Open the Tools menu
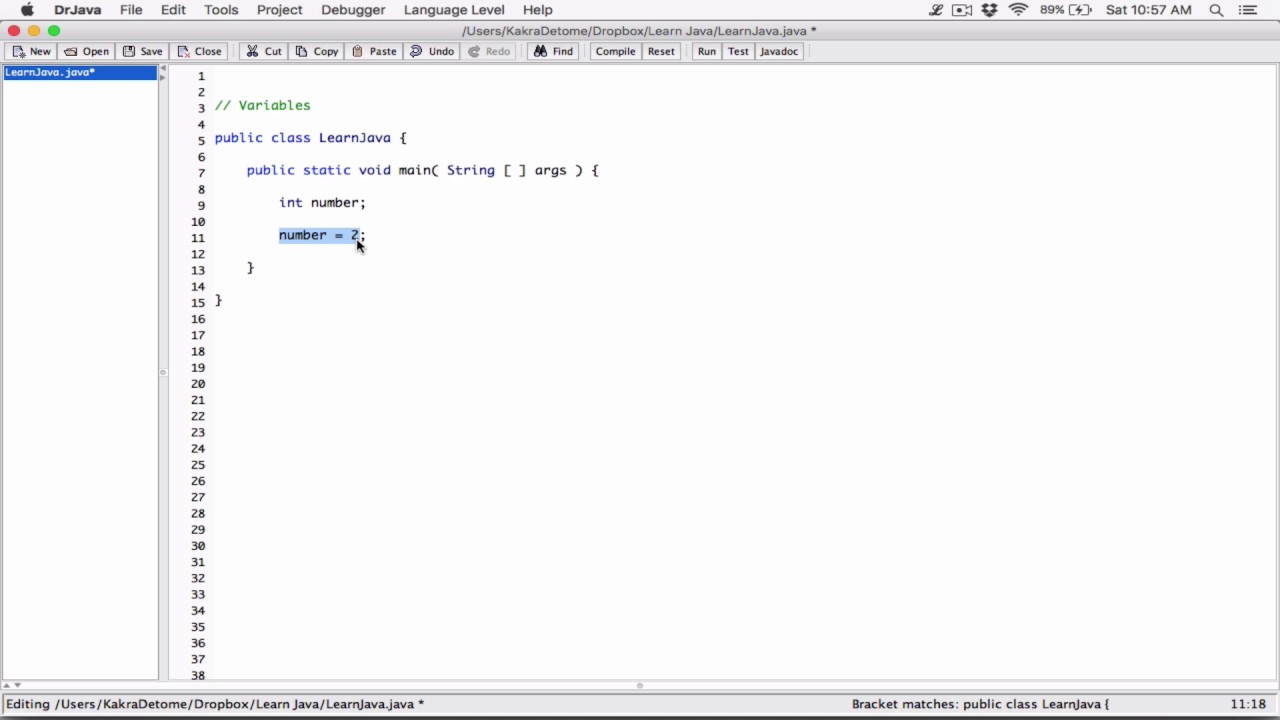 [221, 10]
